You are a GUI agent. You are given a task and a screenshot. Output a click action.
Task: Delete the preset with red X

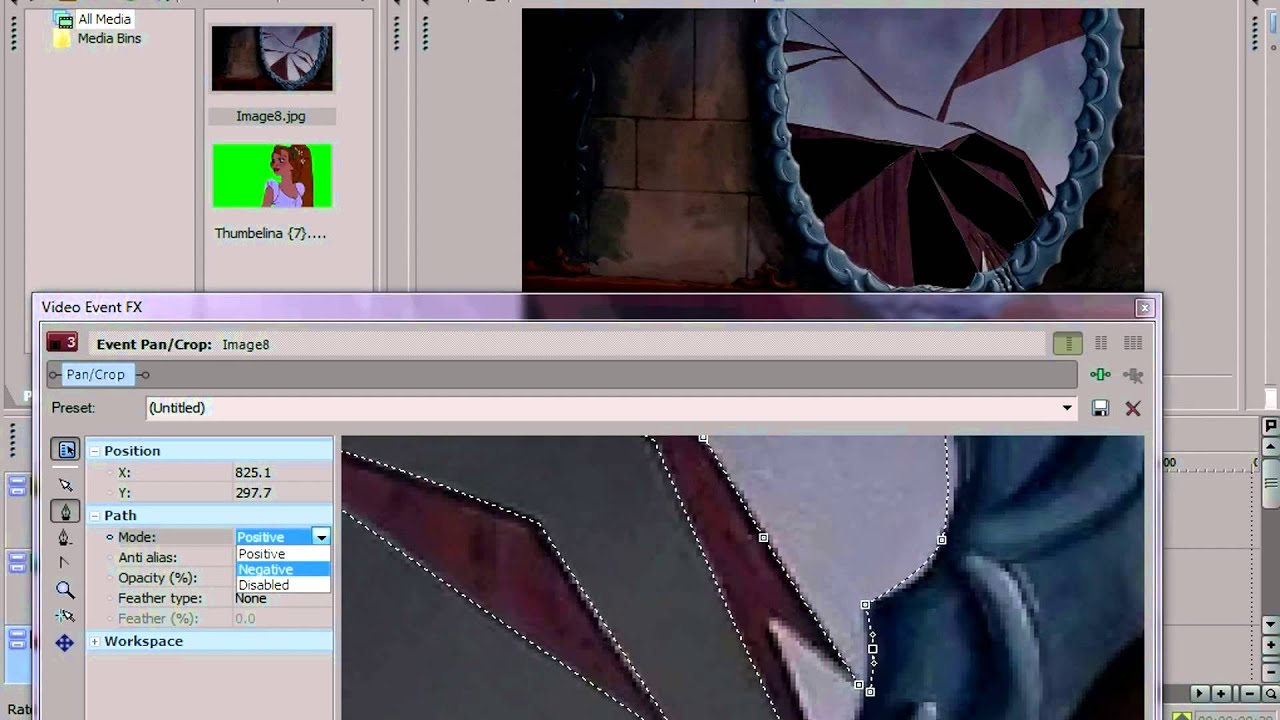1133,408
